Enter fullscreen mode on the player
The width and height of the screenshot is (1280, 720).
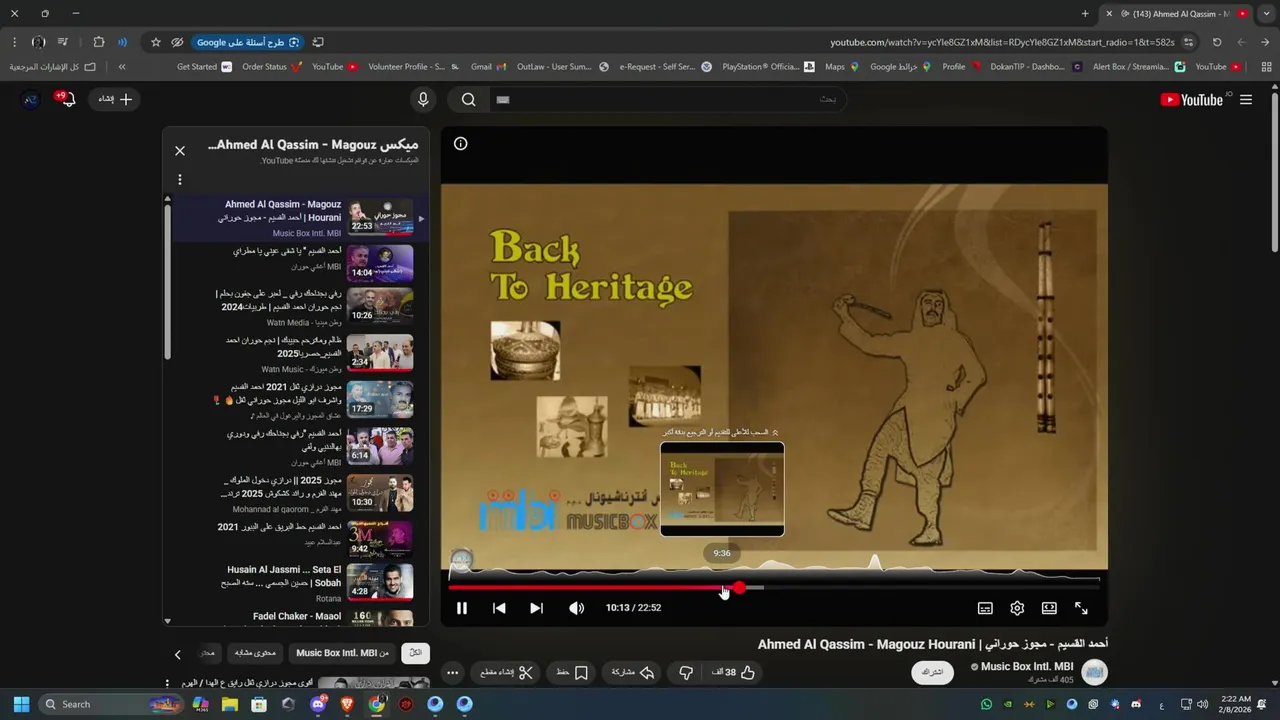pos(1081,608)
